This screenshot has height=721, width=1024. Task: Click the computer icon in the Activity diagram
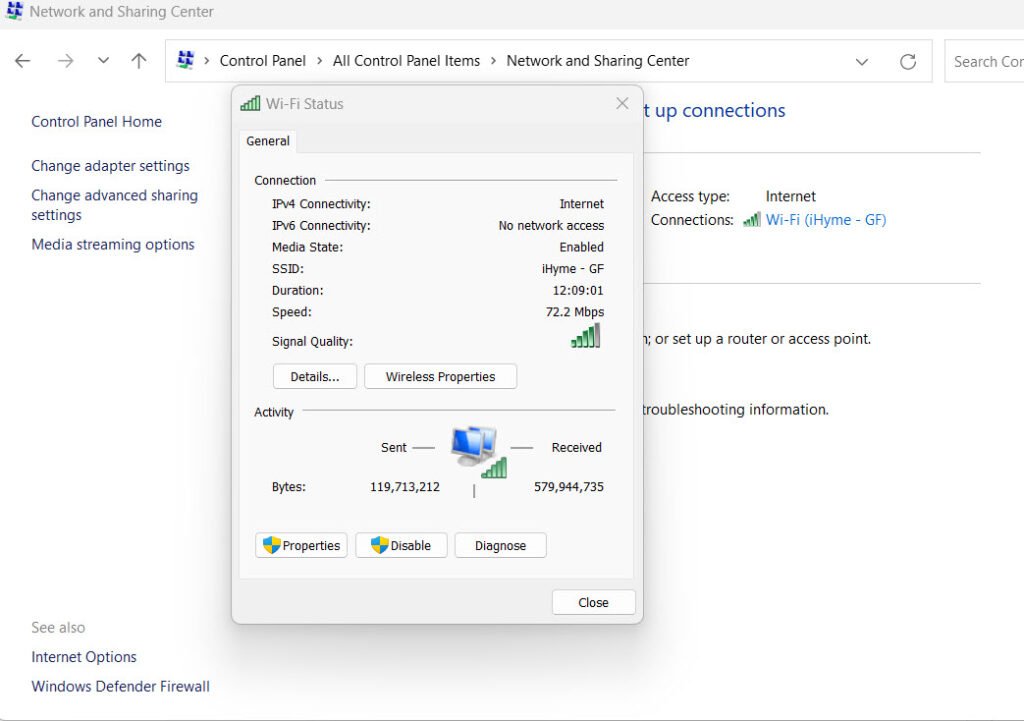pyautogui.click(x=475, y=444)
